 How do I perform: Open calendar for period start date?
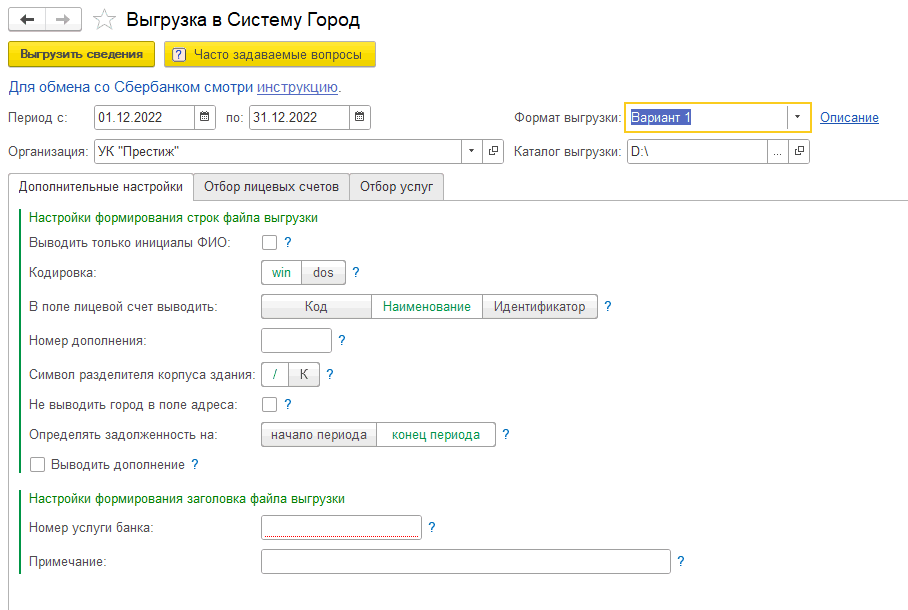(204, 118)
